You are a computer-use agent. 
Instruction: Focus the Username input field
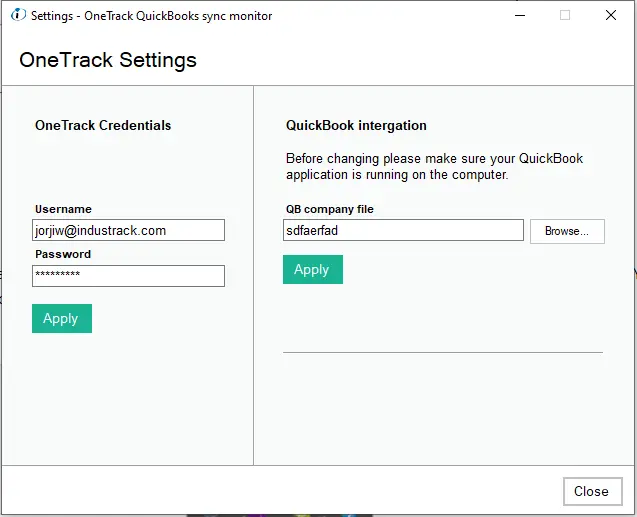128,230
